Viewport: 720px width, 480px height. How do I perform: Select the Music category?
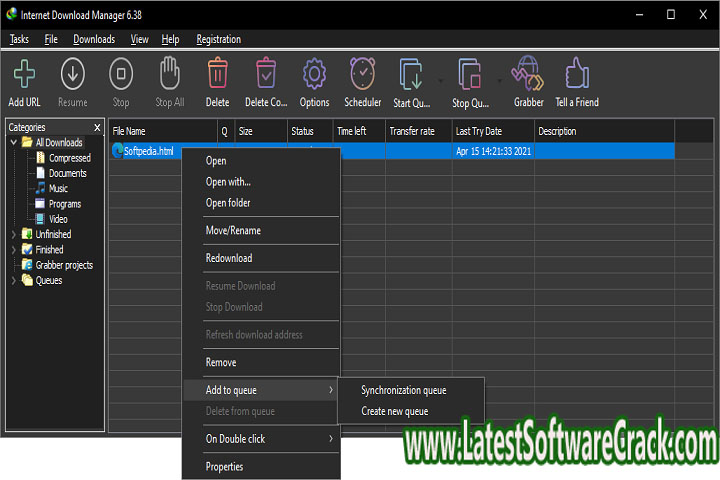[x=58, y=188]
